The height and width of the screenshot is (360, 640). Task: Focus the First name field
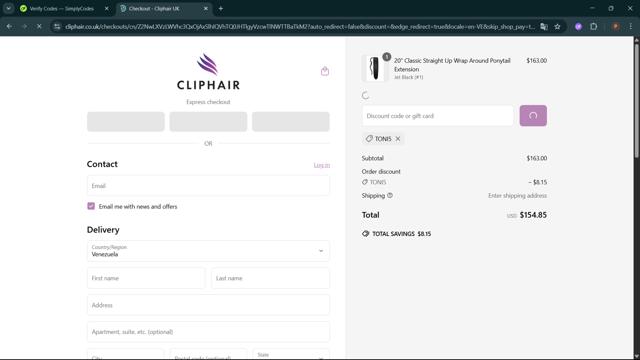coord(146,278)
